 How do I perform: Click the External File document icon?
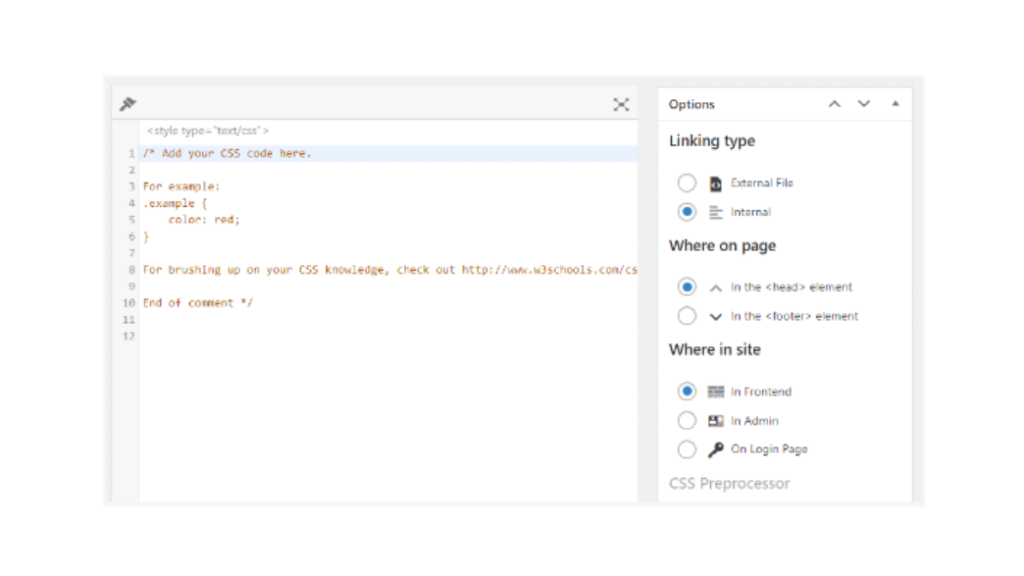716,184
